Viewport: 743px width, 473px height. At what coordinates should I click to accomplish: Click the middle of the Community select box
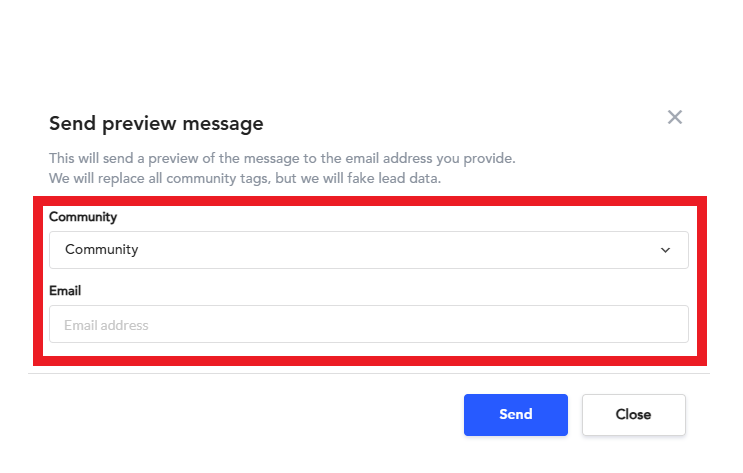(368, 250)
